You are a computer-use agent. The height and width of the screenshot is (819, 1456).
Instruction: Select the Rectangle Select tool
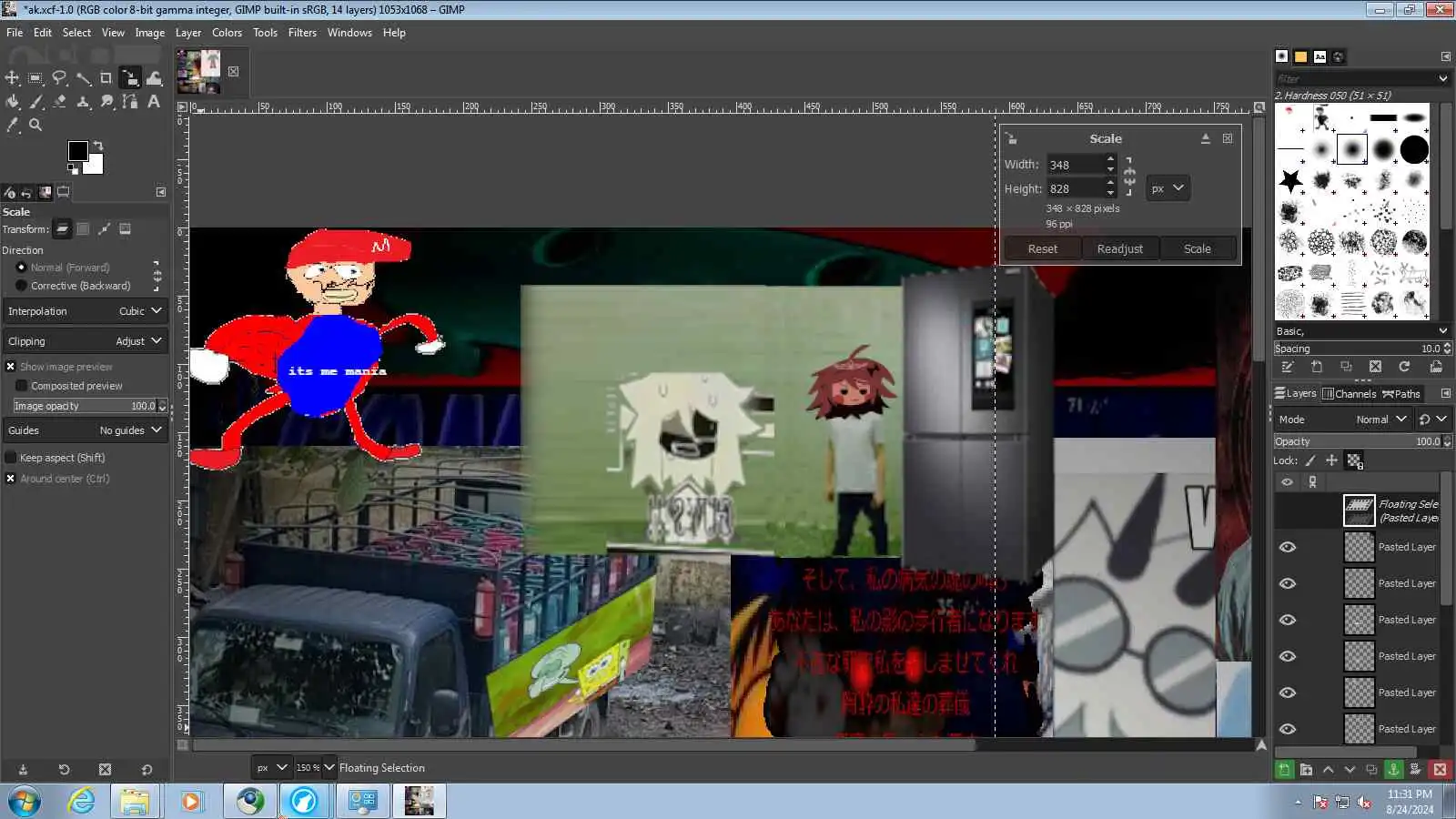(x=35, y=78)
